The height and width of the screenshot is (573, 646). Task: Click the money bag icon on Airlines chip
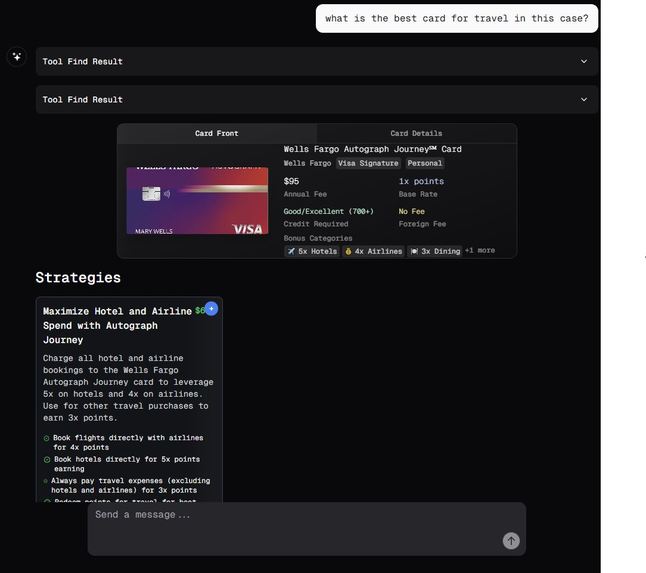(x=348, y=251)
